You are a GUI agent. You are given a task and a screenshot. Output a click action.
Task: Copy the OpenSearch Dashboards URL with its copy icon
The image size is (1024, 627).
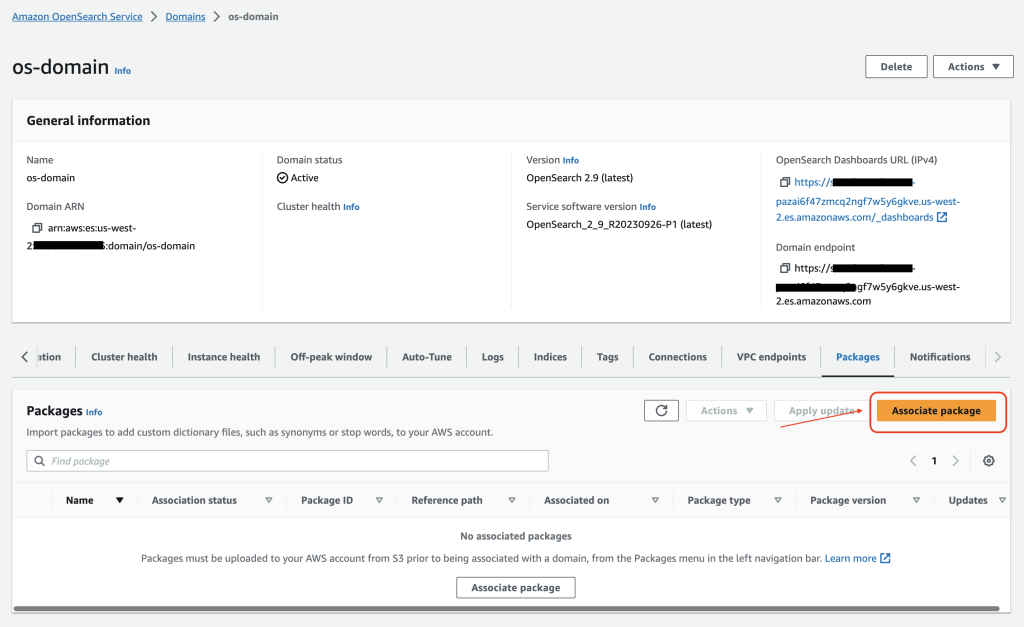coord(785,182)
